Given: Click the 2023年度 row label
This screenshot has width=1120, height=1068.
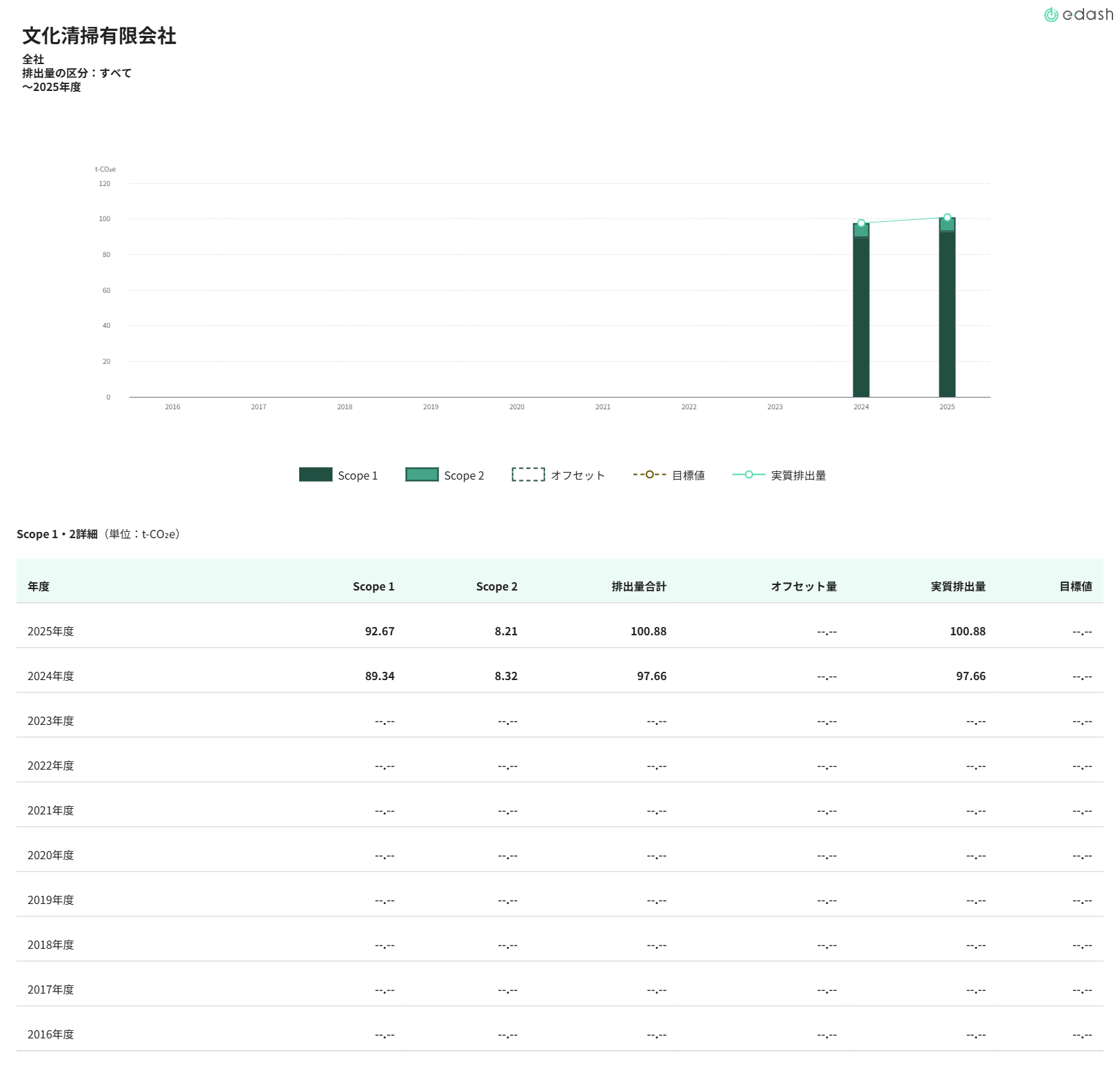Looking at the screenshot, I should coord(50,721).
